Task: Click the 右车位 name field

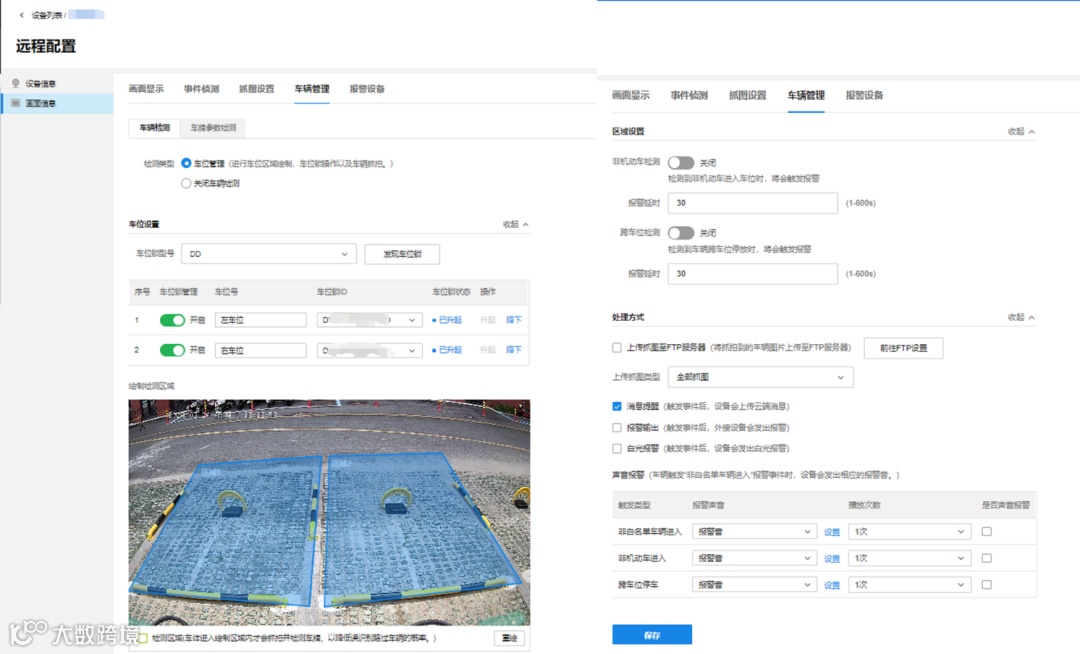Action: (x=260, y=350)
